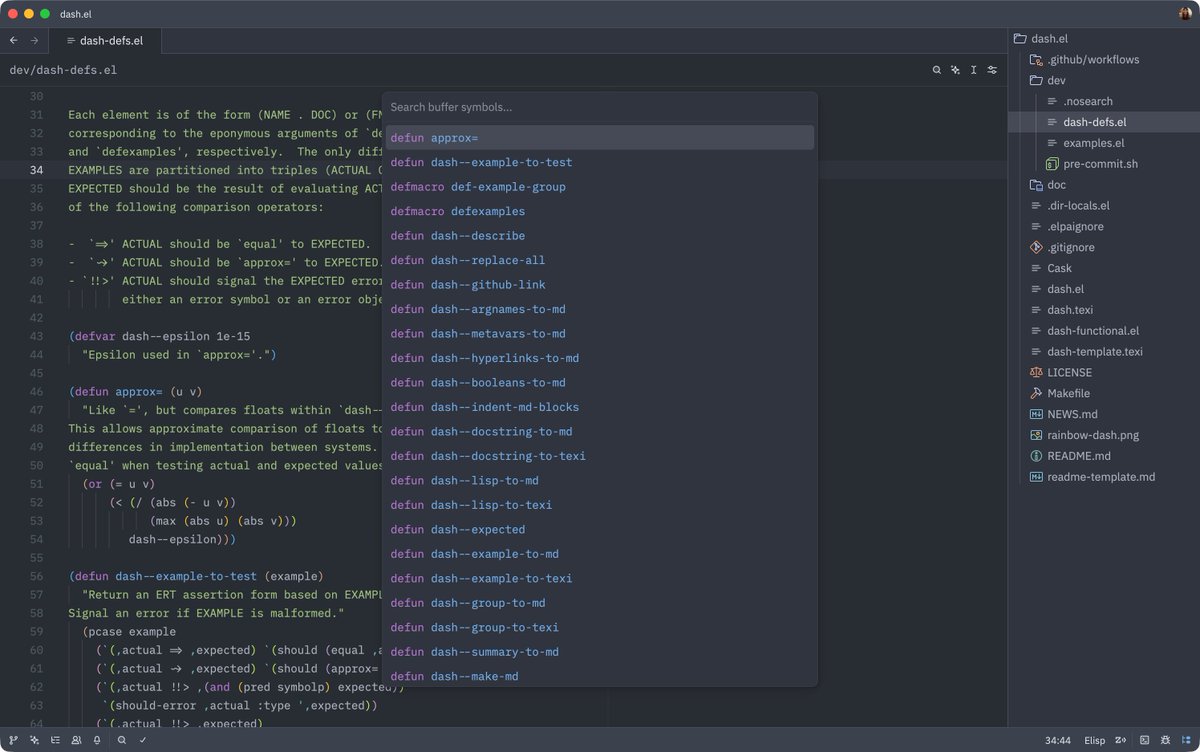Open pre-commit.sh file in project panel

click(1104, 164)
